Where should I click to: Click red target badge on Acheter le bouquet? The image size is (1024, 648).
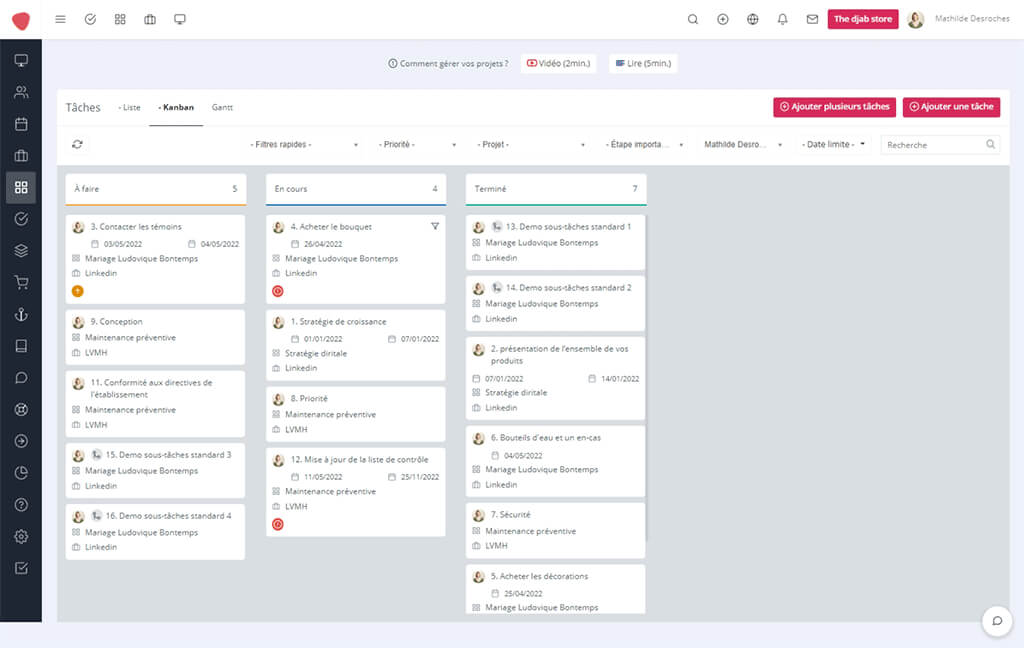[278, 291]
